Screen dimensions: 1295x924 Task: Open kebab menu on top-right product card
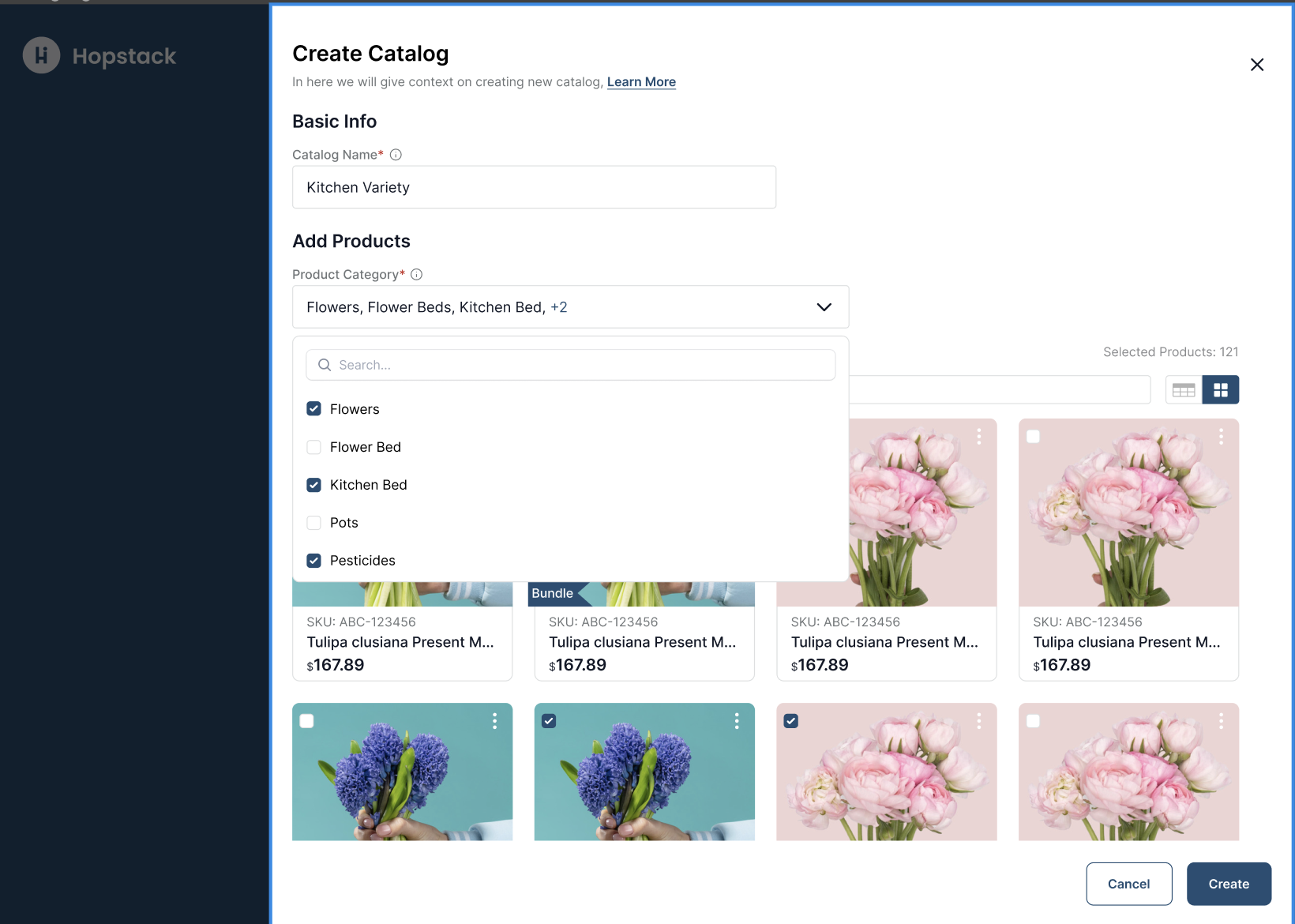click(1221, 437)
